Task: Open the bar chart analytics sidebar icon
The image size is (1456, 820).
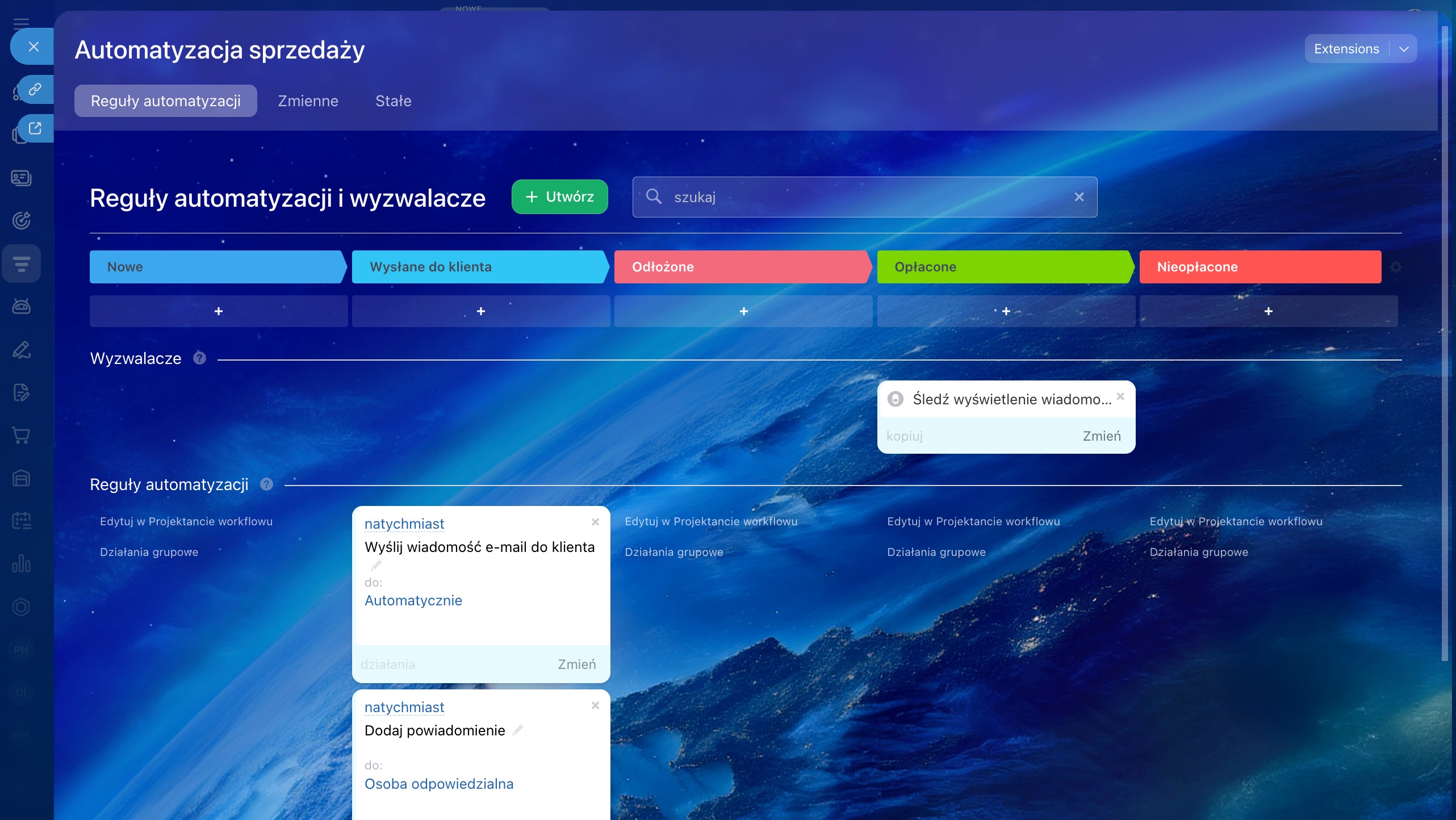Action: pos(21,564)
